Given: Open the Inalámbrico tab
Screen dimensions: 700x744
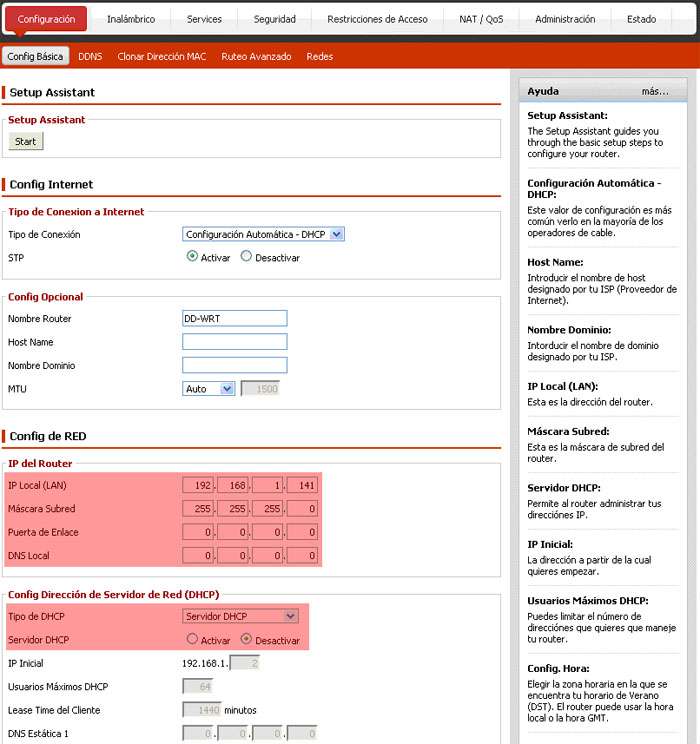Looking at the screenshot, I should 130,19.
